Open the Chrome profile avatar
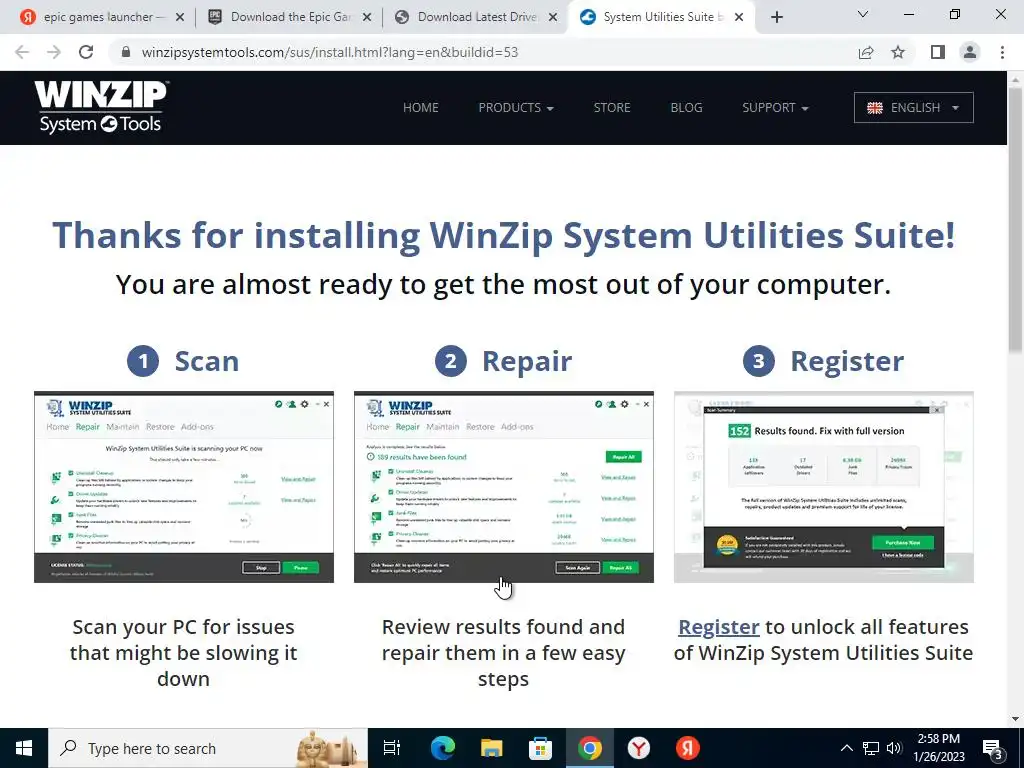The height and width of the screenshot is (768, 1024). pos(970,52)
